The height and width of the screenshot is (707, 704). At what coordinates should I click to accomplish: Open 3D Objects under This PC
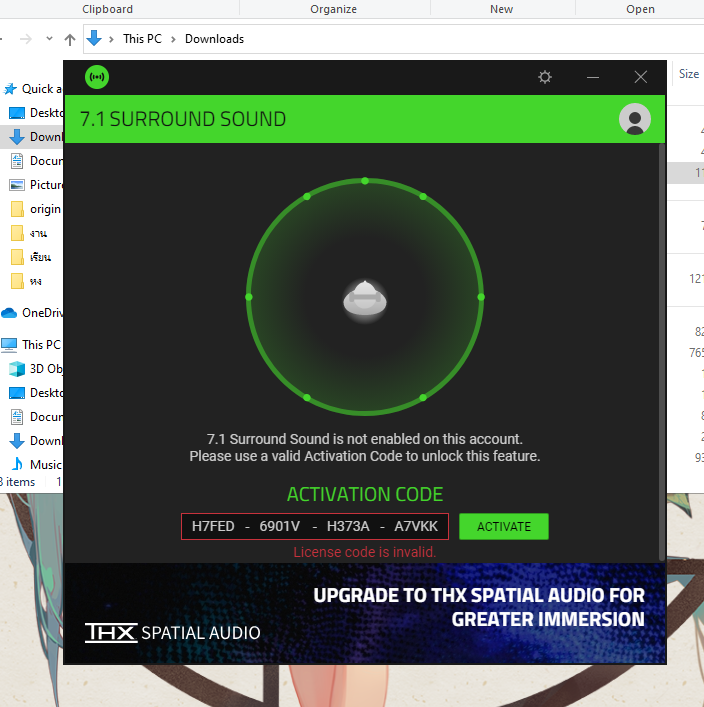click(36, 368)
